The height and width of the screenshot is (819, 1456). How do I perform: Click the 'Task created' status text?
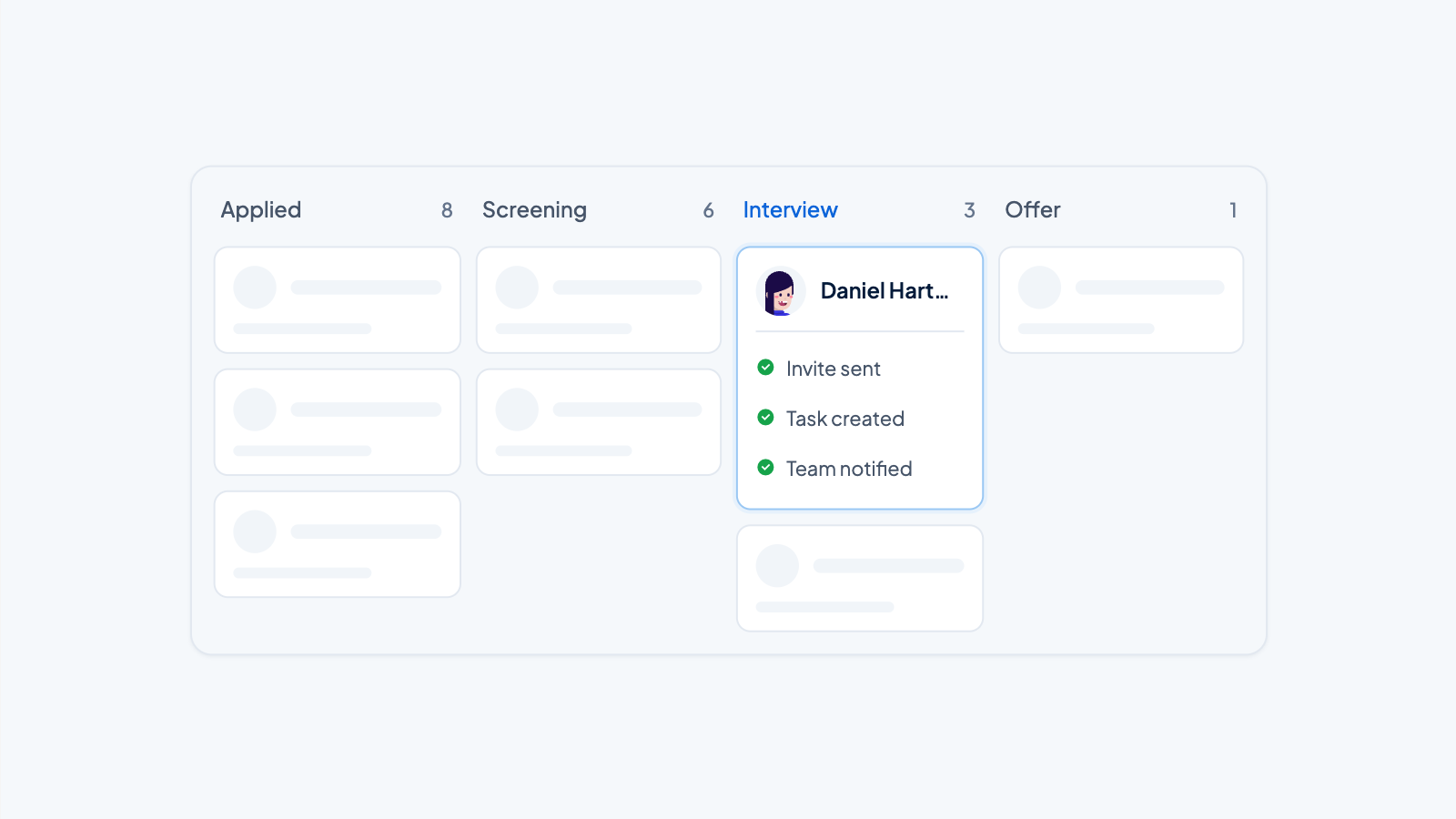click(845, 419)
